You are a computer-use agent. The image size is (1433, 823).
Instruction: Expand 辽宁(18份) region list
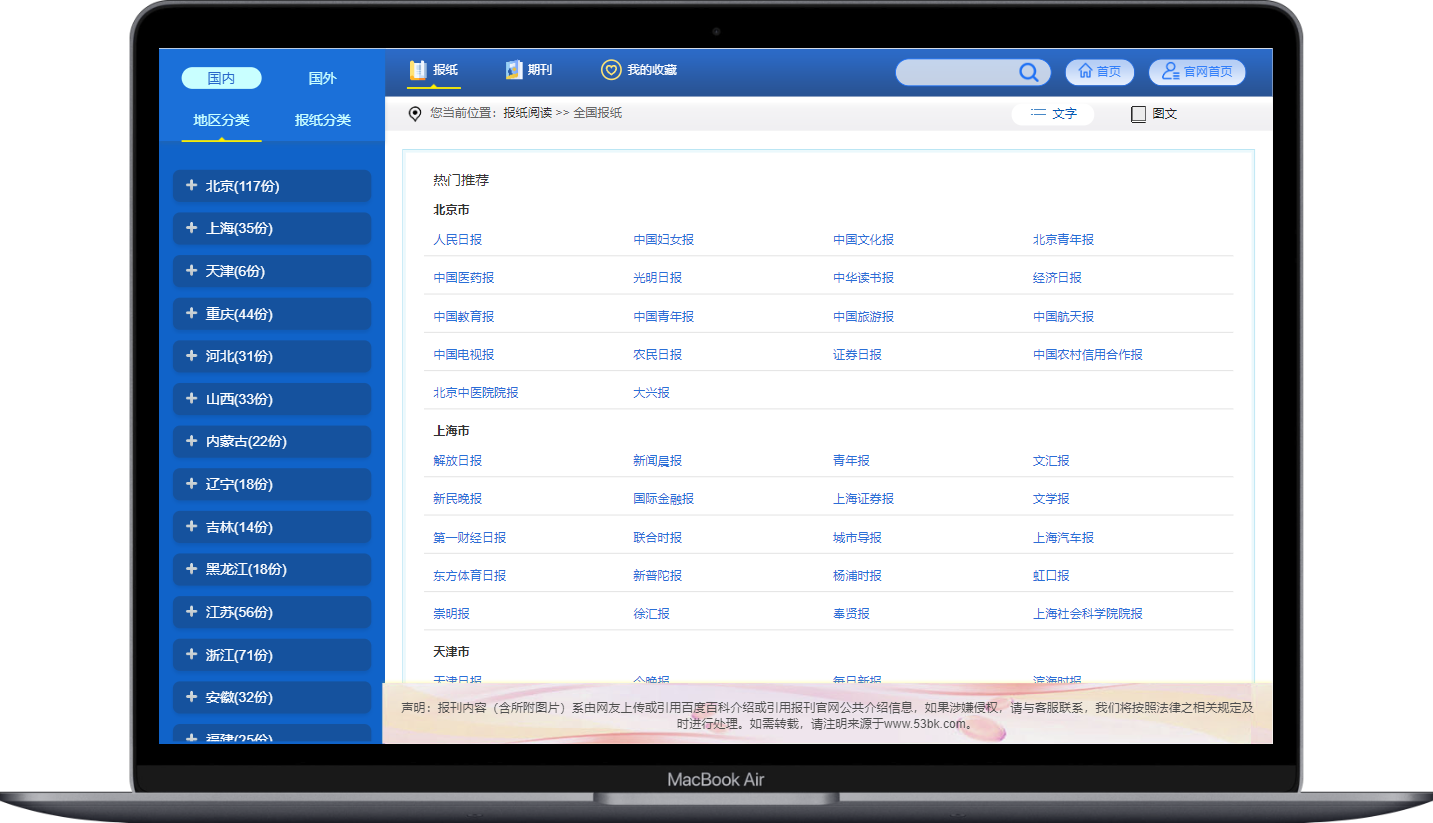(272, 484)
